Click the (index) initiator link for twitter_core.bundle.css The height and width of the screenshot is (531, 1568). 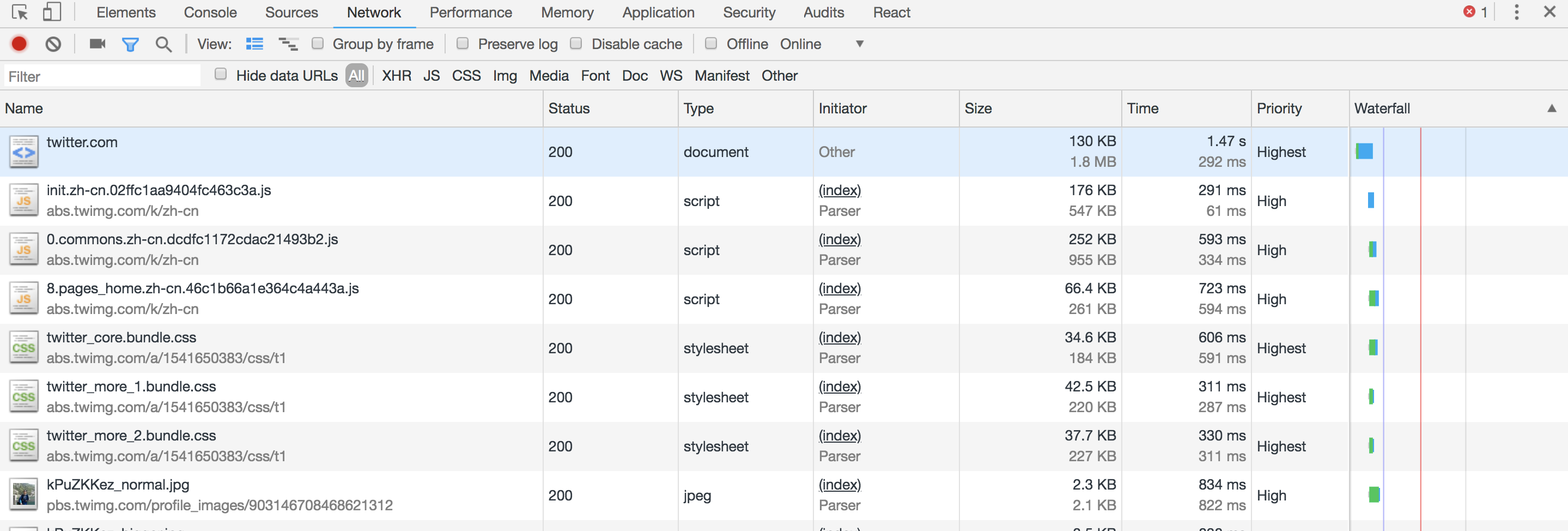click(840, 337)
